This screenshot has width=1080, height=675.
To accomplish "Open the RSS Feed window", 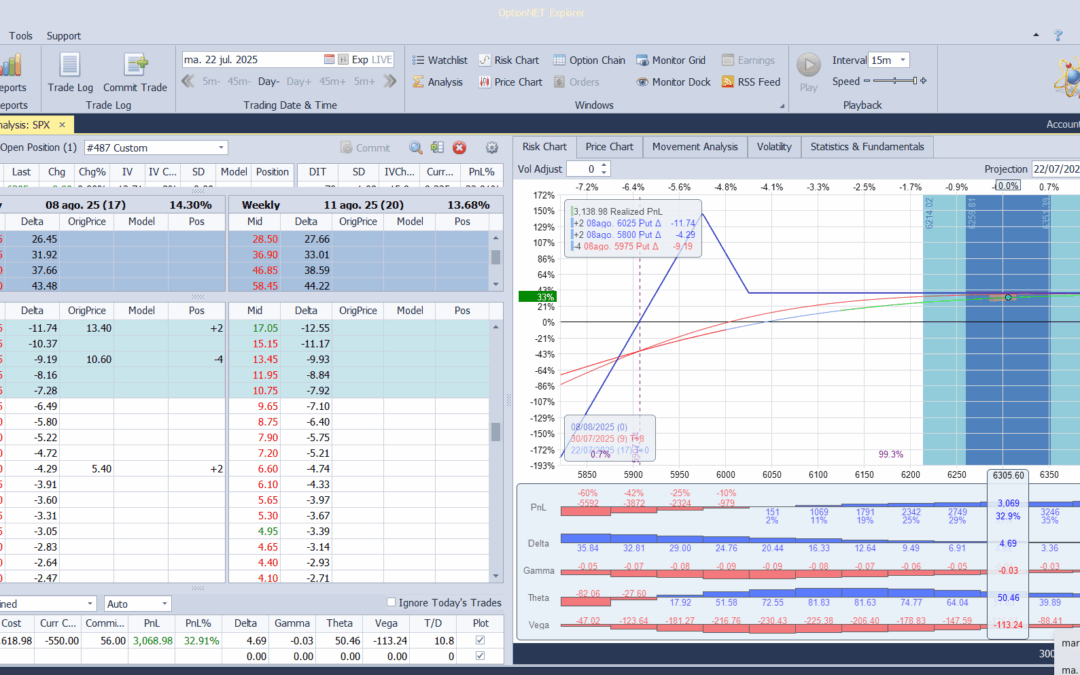I will [x=751, y=82].
